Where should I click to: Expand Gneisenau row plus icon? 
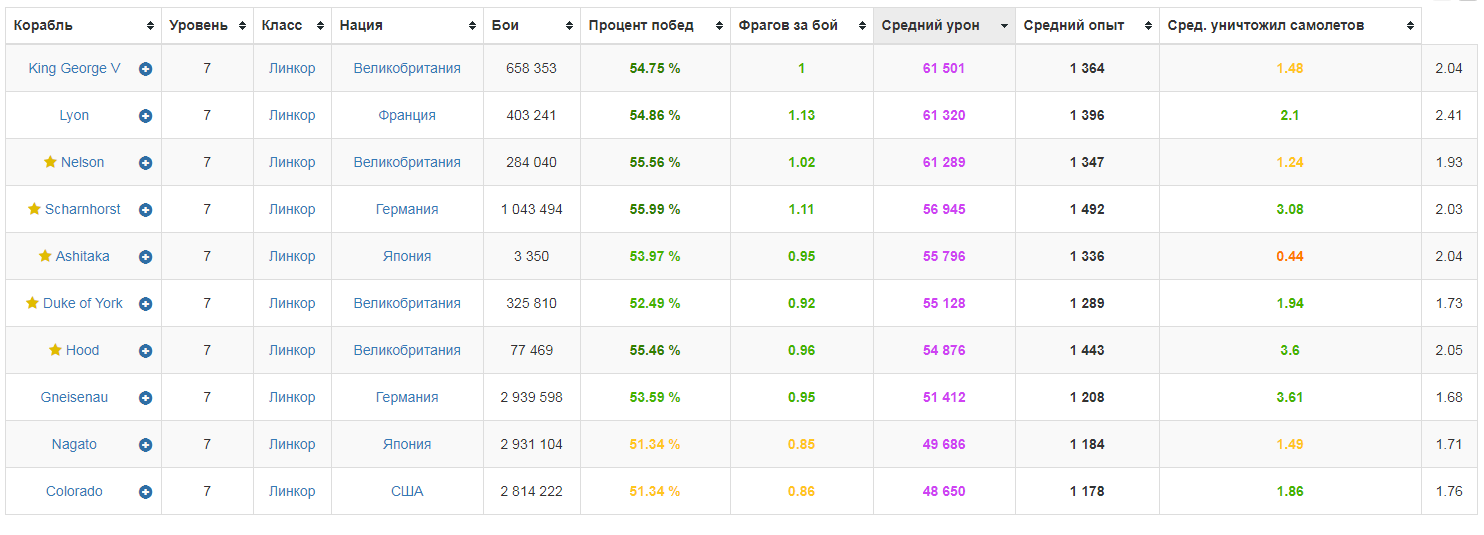tap(146, 398)
